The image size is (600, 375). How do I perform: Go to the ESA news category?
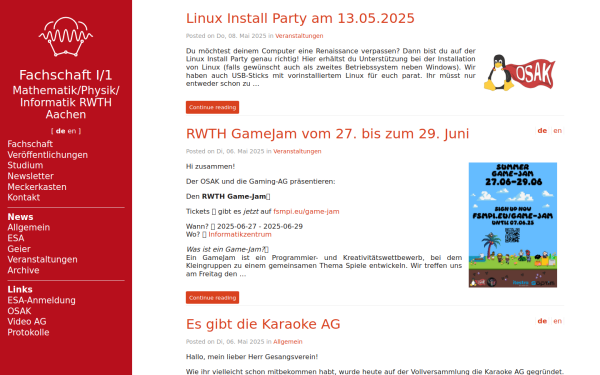16,238
